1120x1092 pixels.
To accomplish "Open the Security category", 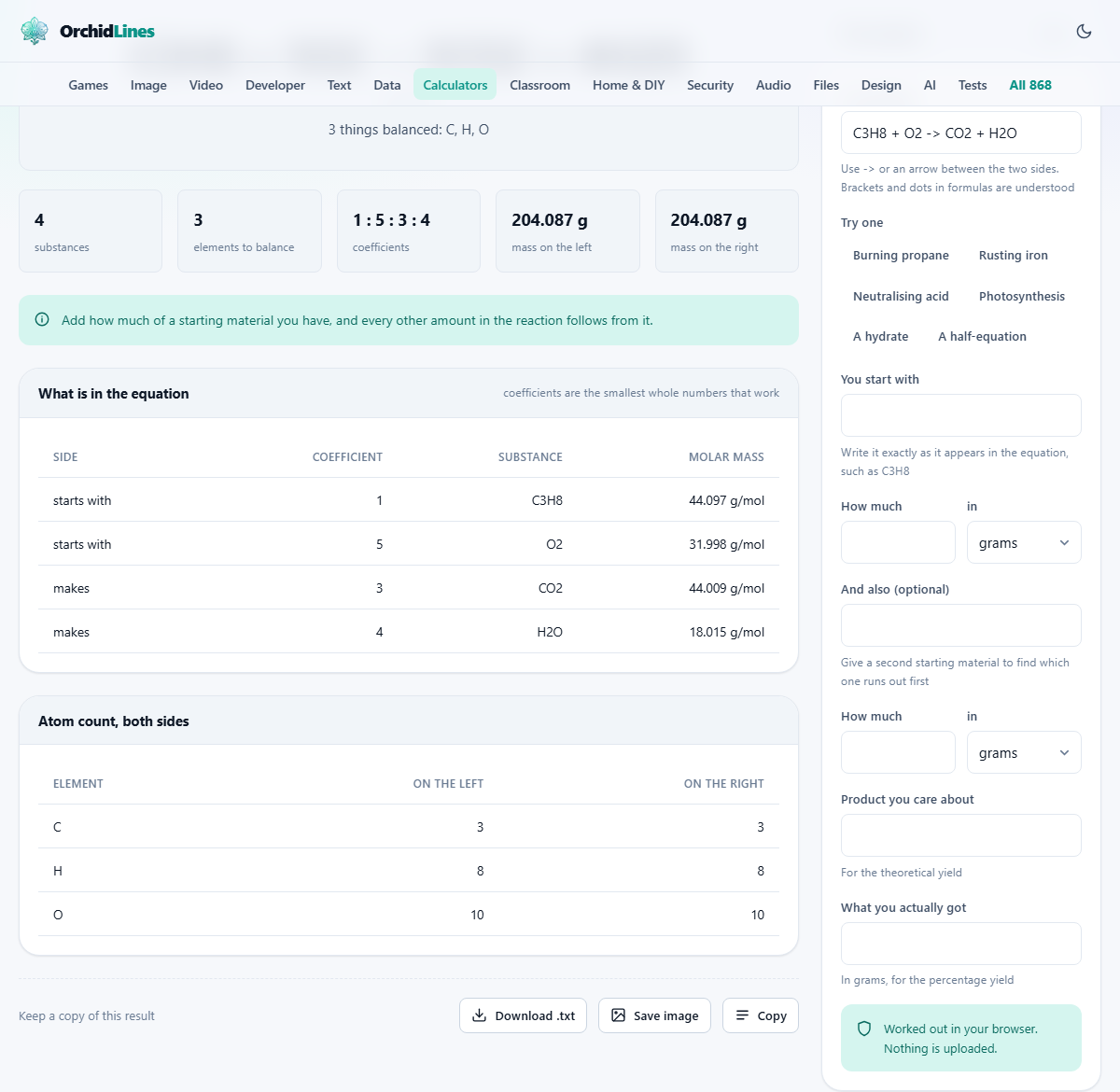I will [710, 85].
